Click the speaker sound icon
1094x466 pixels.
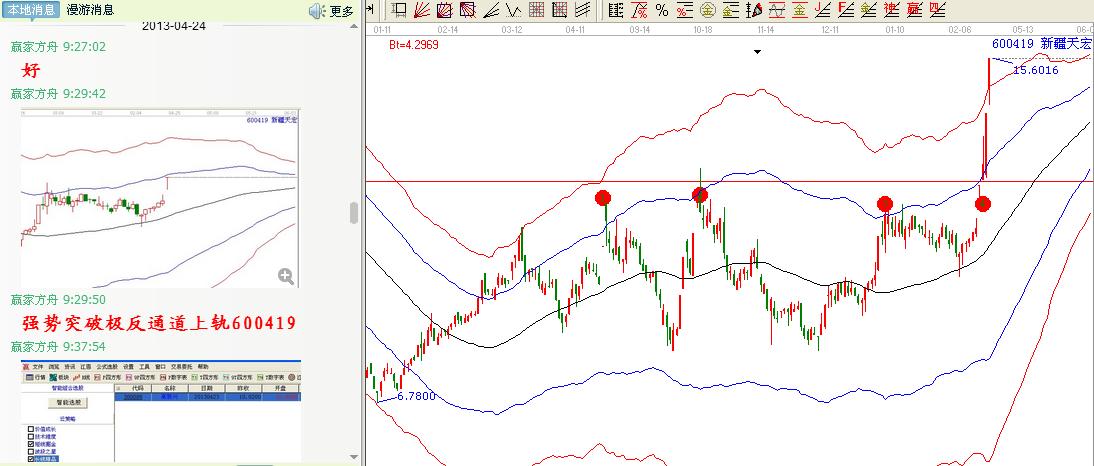pos(317,11)
